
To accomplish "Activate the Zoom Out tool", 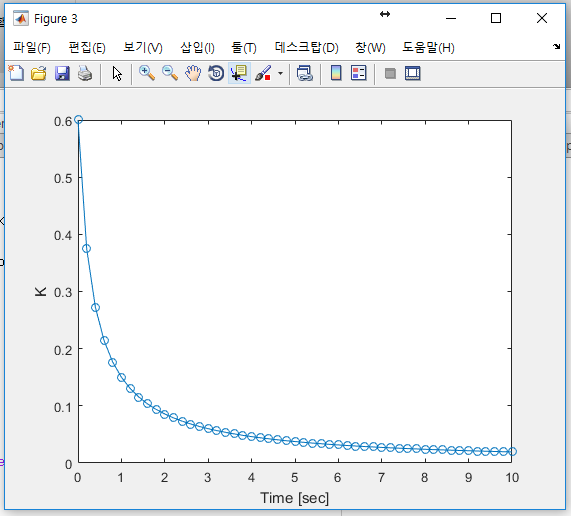I will tap(170, 73).
